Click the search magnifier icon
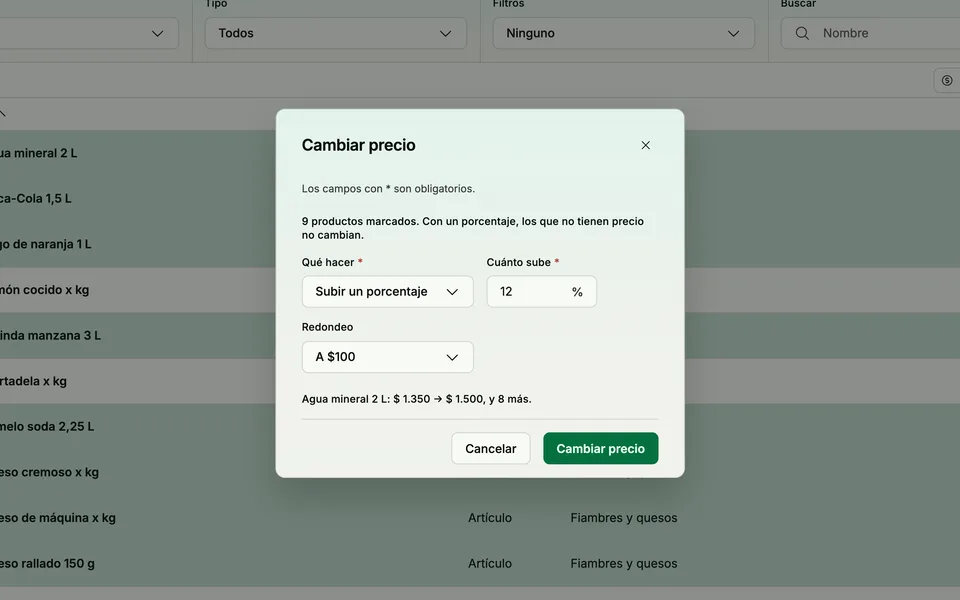 coord(802,33)
